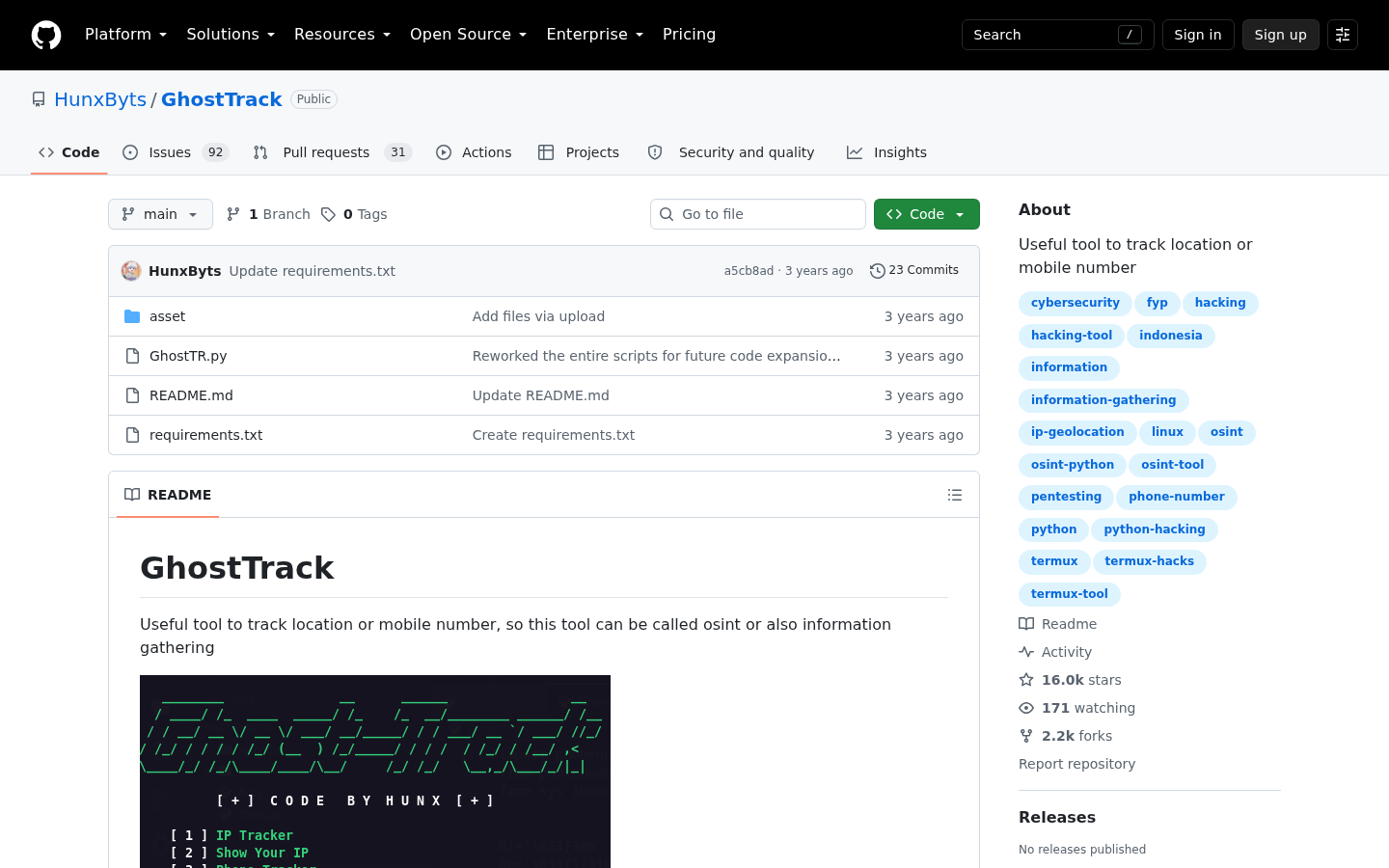This screenshot has height=868, width=1389.
Task: Open the cybersecurity topic tag
Action: click(1076, 303)
